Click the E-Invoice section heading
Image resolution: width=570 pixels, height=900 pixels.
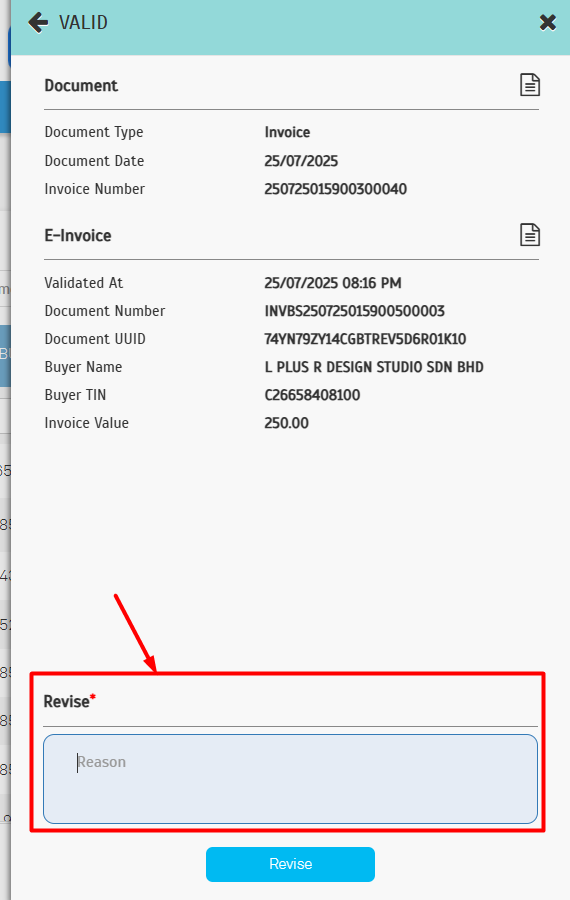78,236
